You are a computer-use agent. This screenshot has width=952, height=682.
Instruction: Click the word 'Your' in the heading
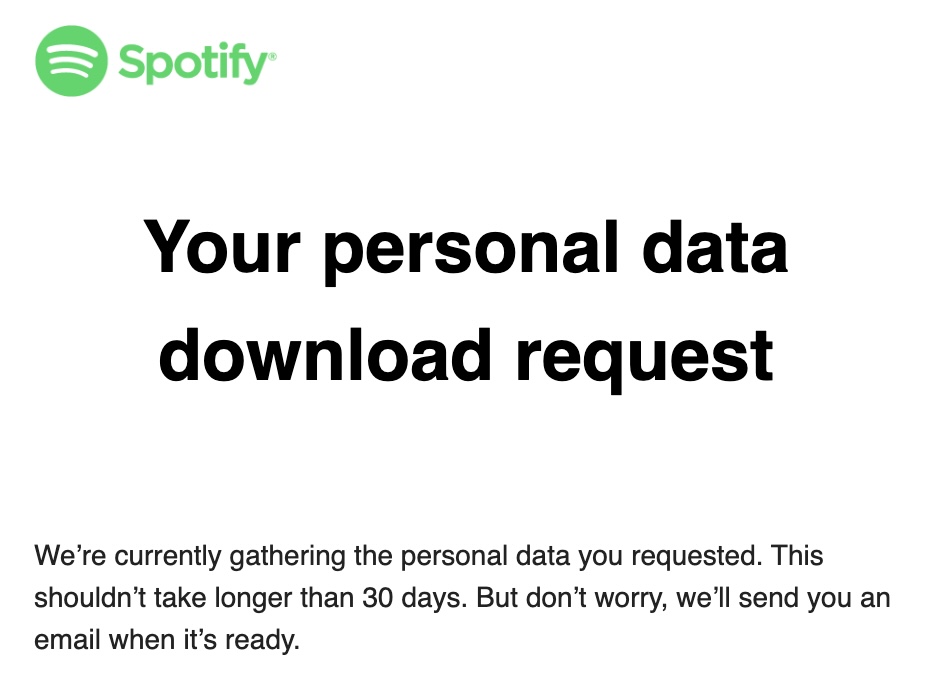pos(222,246)
